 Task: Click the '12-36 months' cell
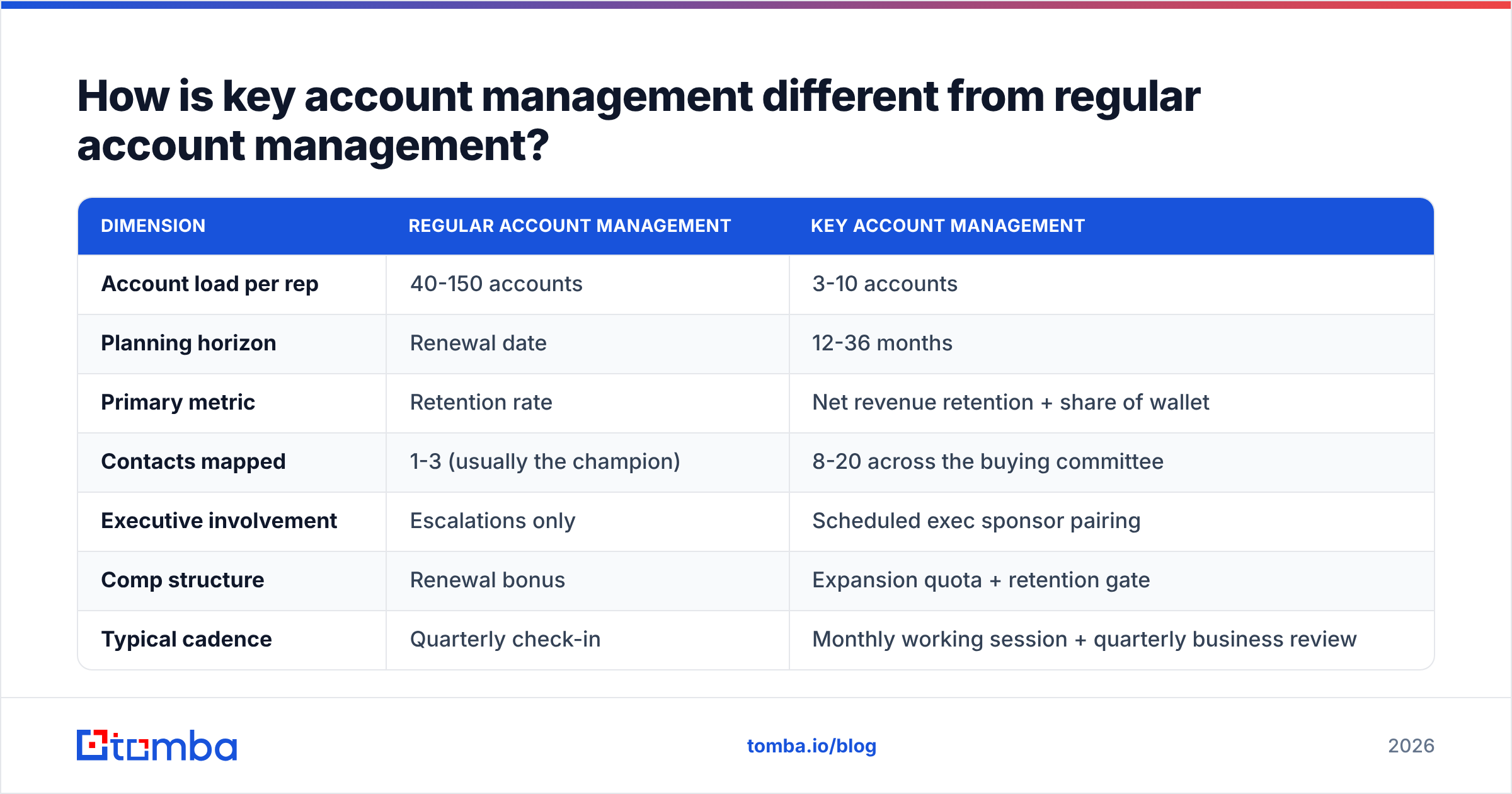(x=882, y=343)
